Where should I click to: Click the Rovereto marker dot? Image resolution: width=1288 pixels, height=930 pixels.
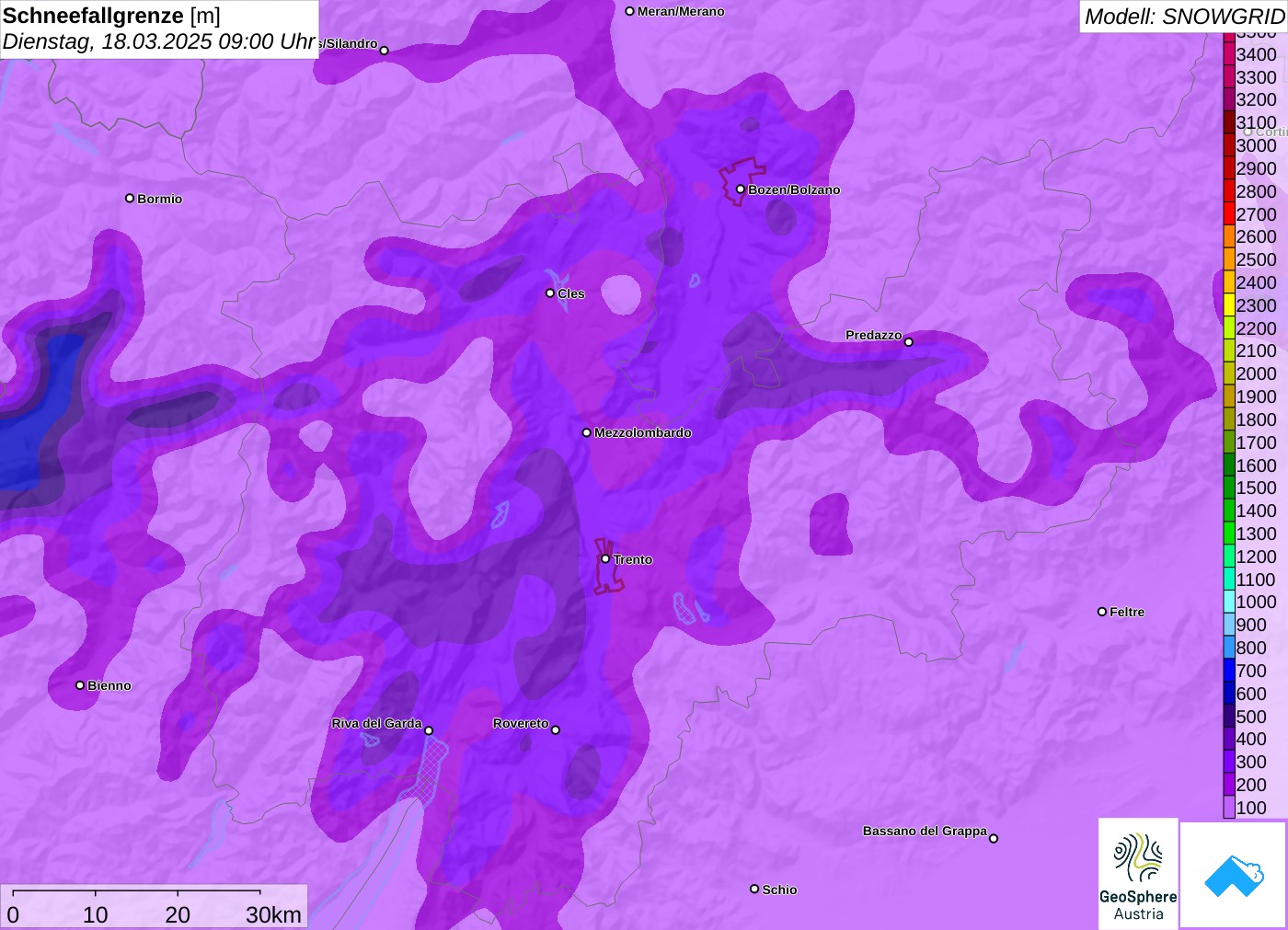tap(556, 730)
